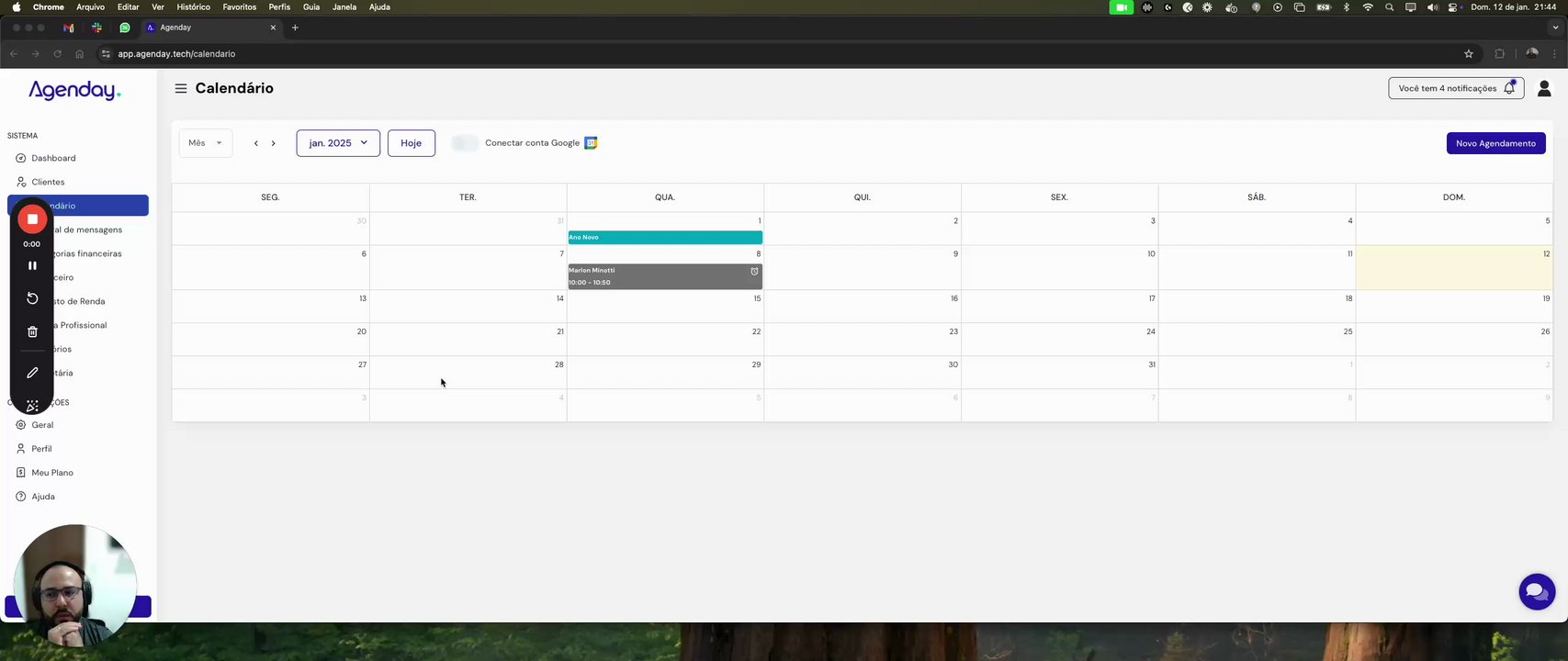Expand Chrome tab search chevron
The image size is (1568, 661).
(x=1554, y=28)
